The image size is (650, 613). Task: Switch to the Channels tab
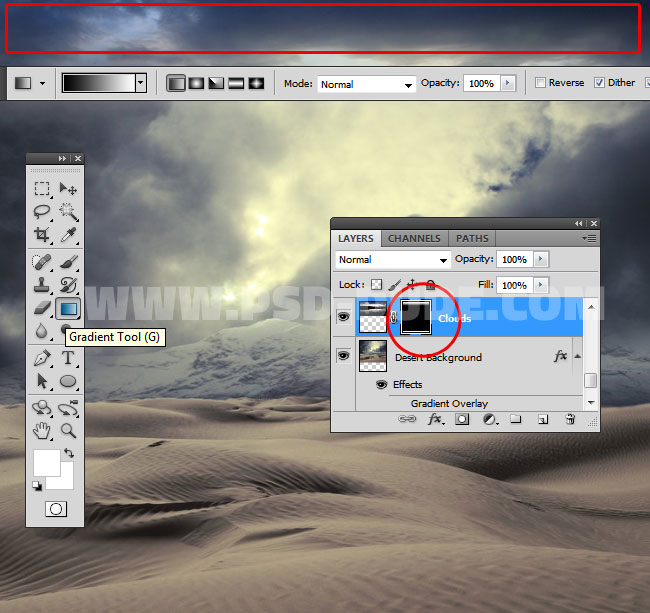click(x=414, y=238)
